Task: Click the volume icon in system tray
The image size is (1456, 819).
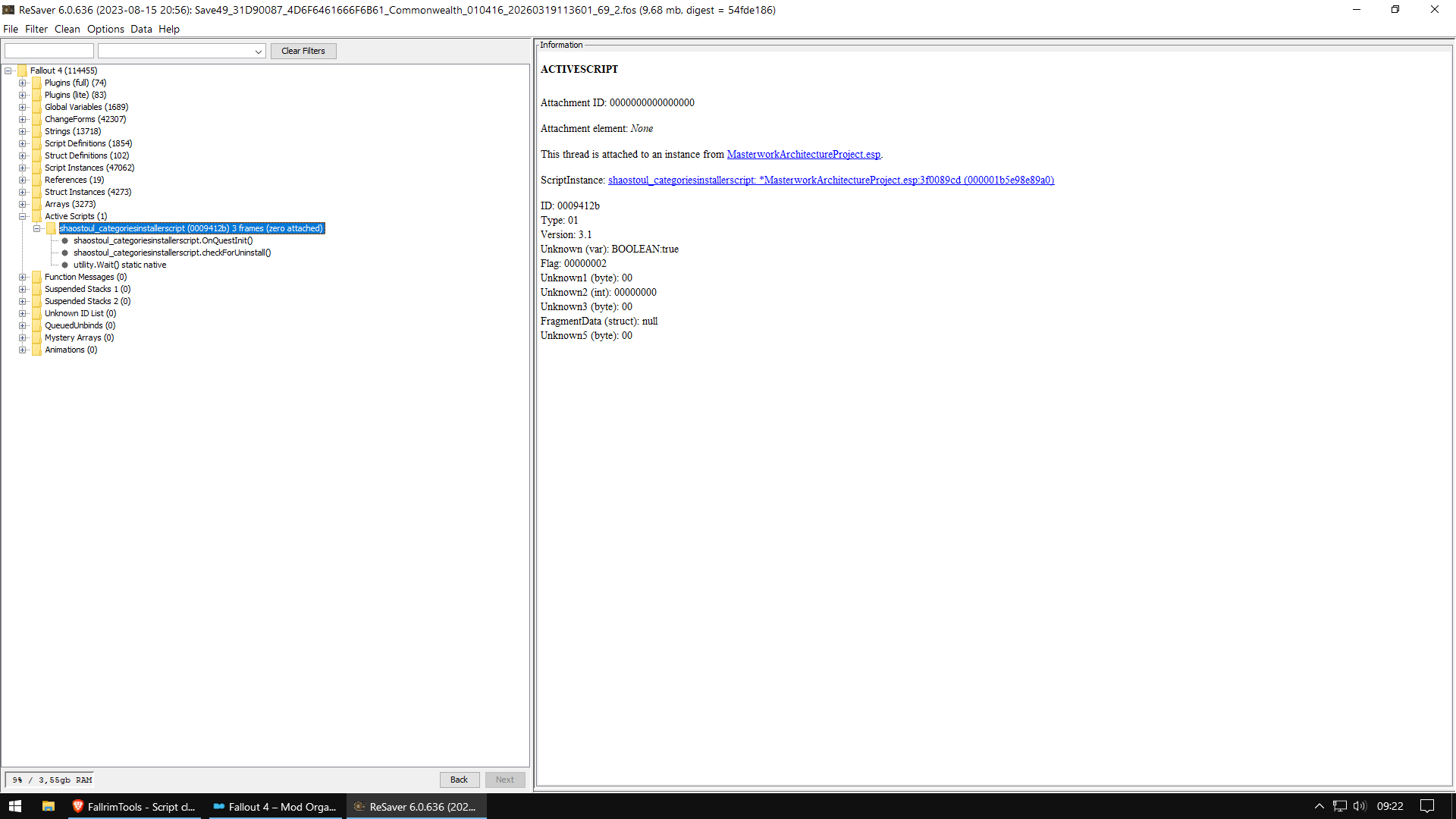Action: 1359,806
